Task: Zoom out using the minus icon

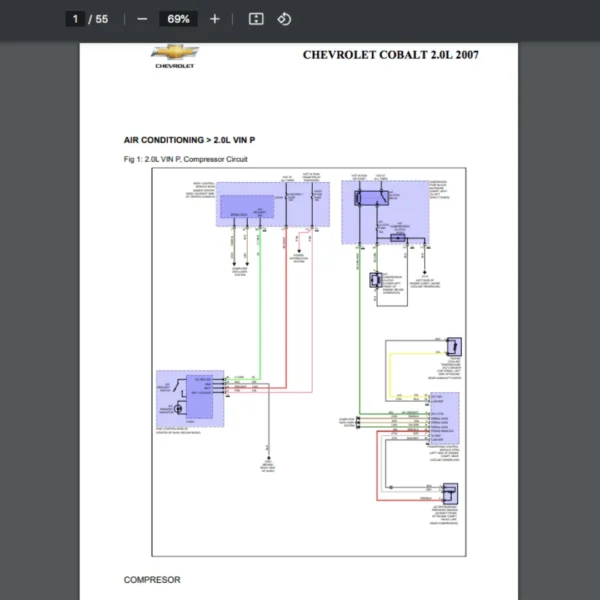Action: click(142, 19)
